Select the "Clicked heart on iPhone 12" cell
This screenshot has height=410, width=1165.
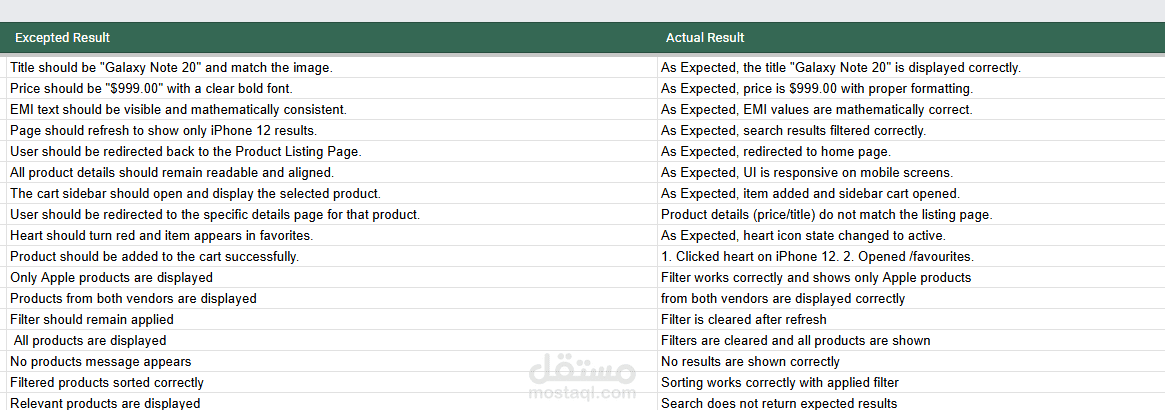tap(817, 257)
